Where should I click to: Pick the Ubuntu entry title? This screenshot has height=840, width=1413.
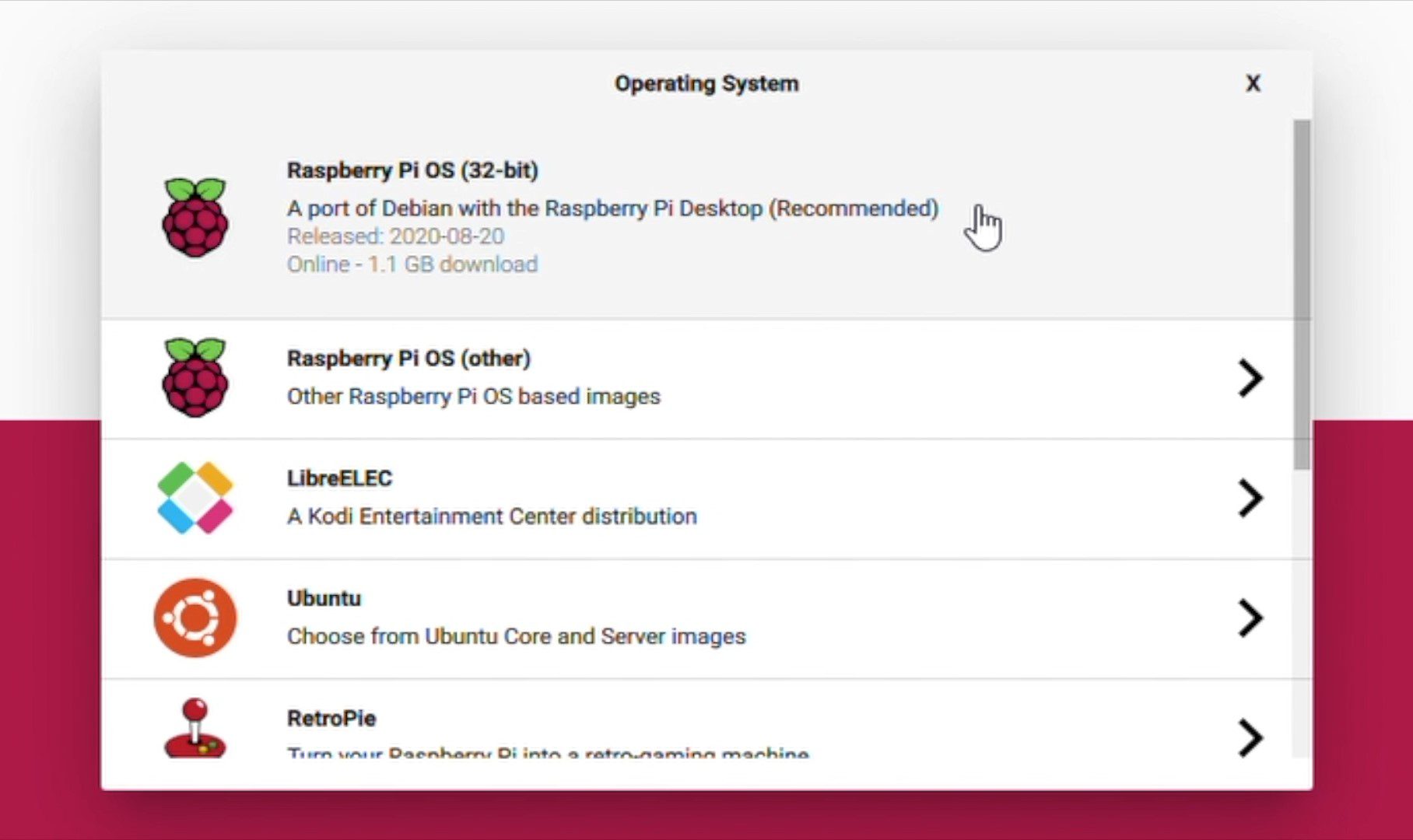pos(324,598)
